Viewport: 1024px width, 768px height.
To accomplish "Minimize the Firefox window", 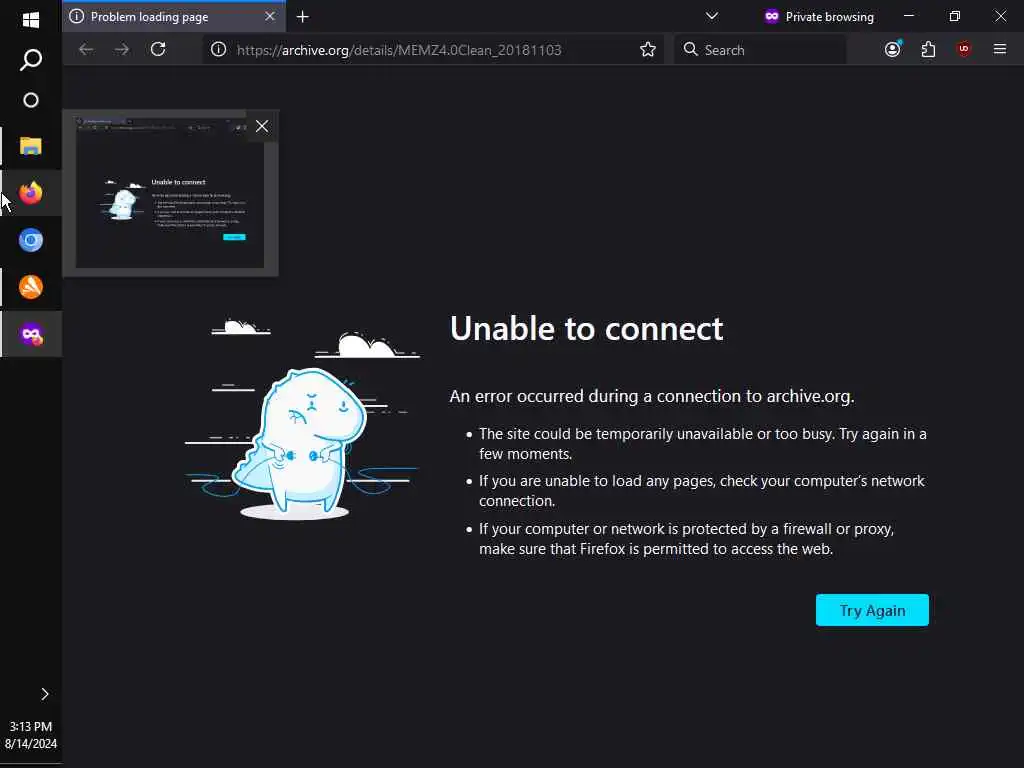I will click(x=908, y=16).
